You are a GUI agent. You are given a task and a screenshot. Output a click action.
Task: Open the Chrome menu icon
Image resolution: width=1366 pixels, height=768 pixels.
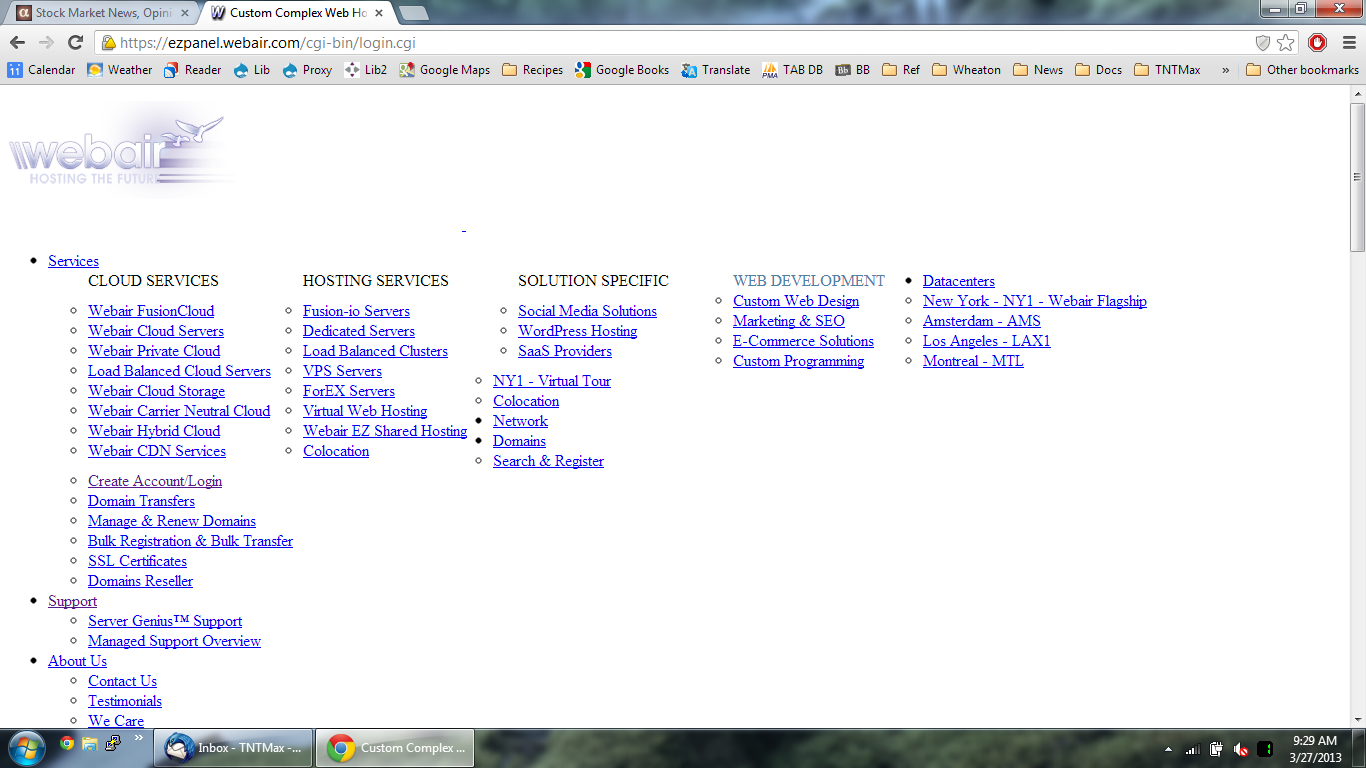coord(1347,43)
